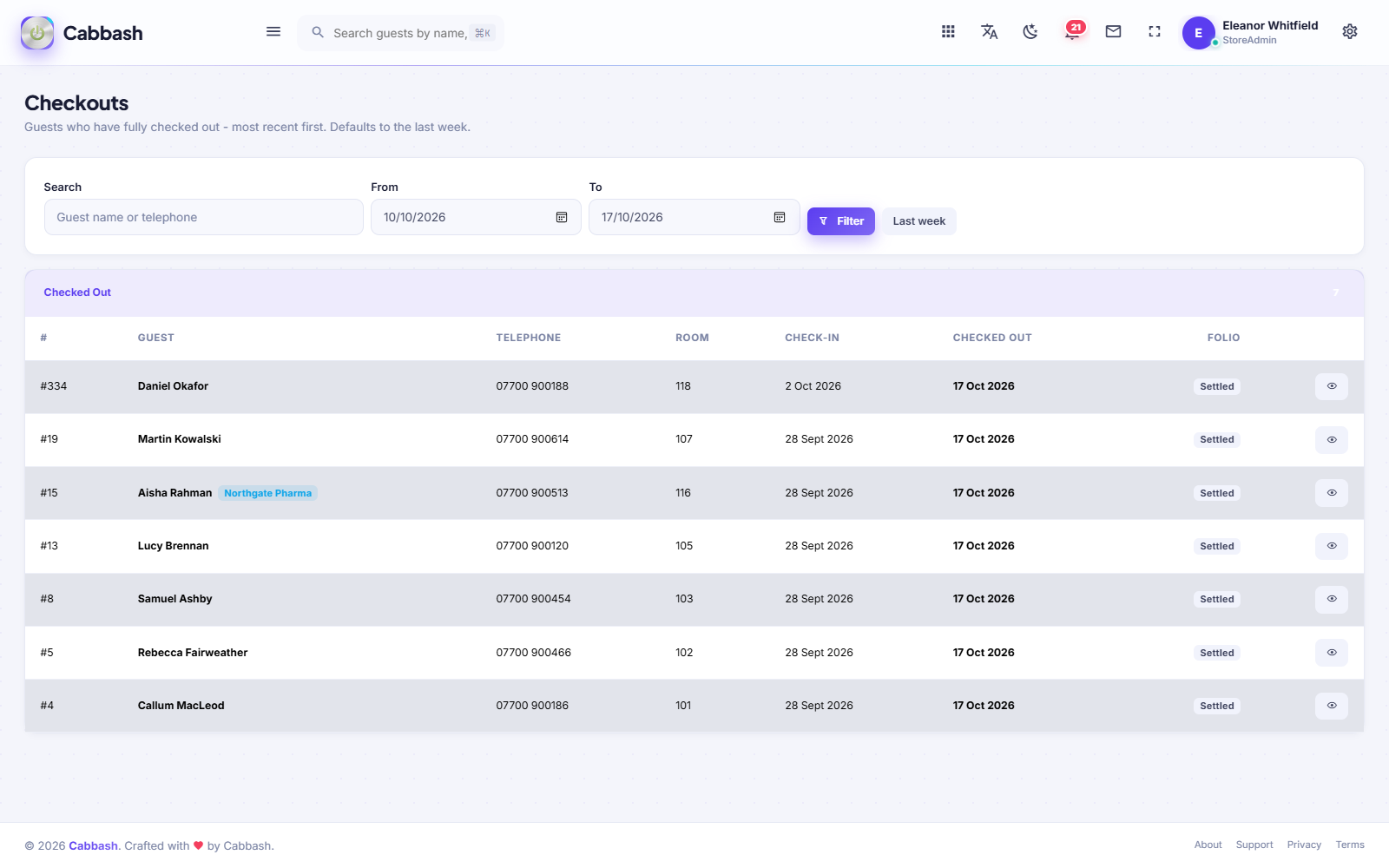Open the mail messages icon
The image size is (1389, 868).
(x=1113, y=32)
